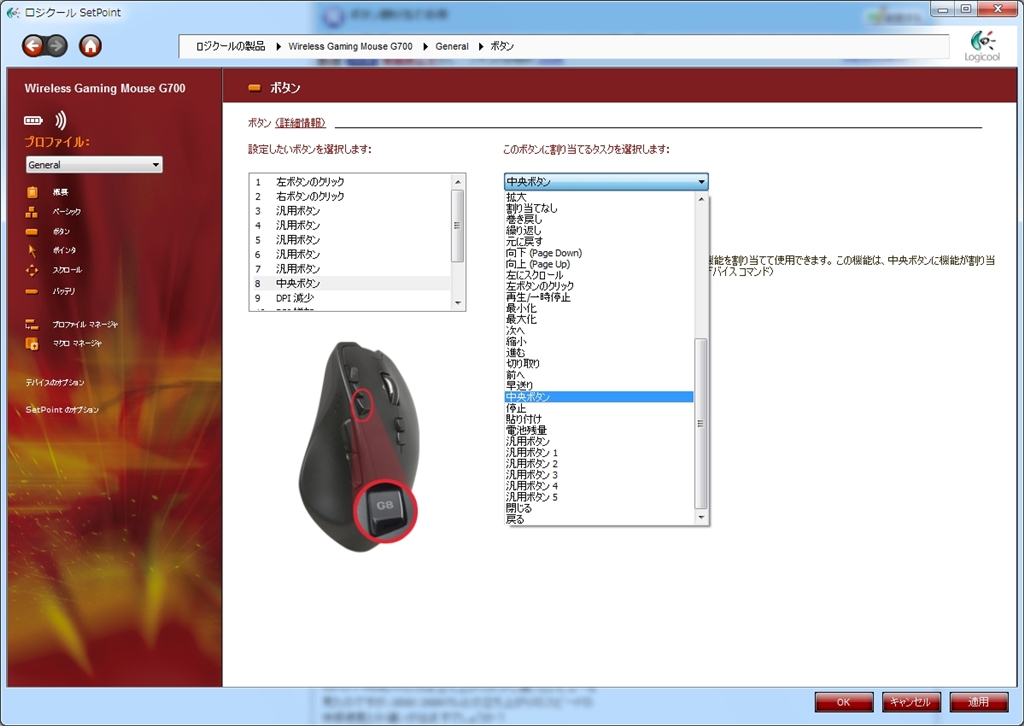This screenshot has height=726, width=1024.
Task: Choose 最小化 from the task list
Action: (599, 308)
